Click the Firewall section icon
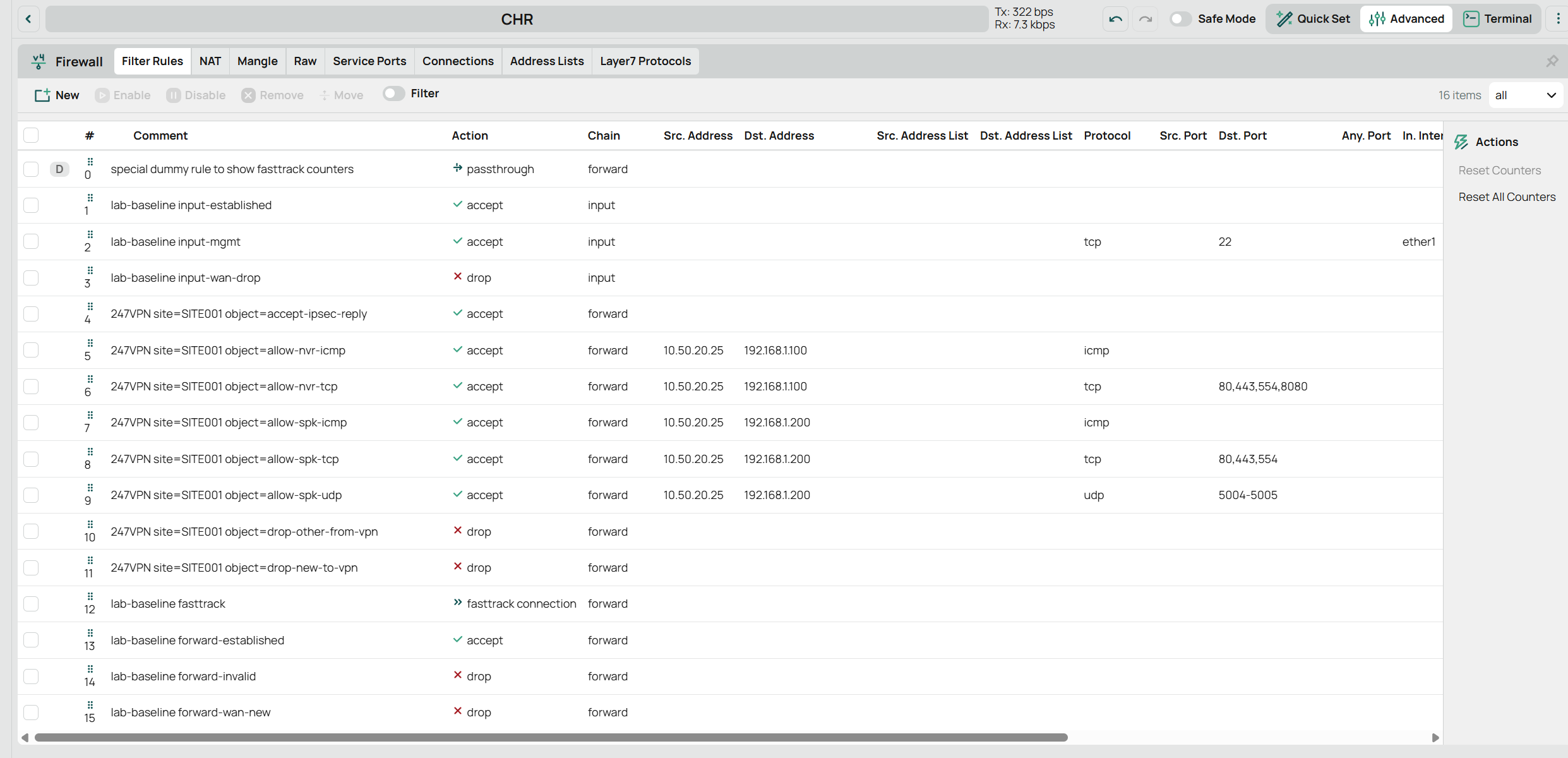Screen dimensions: 1568x758 (x=39, y=61)
